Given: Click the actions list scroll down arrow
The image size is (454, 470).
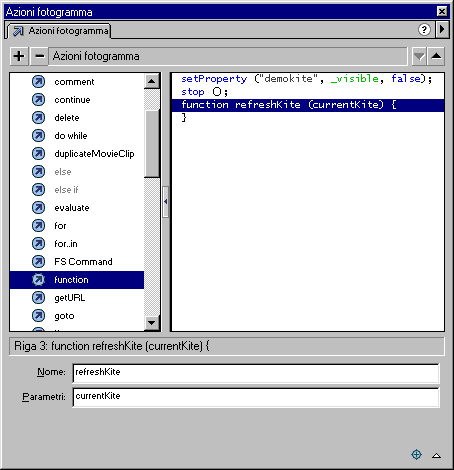Looking at the screenshot, I should coord(152,322).
